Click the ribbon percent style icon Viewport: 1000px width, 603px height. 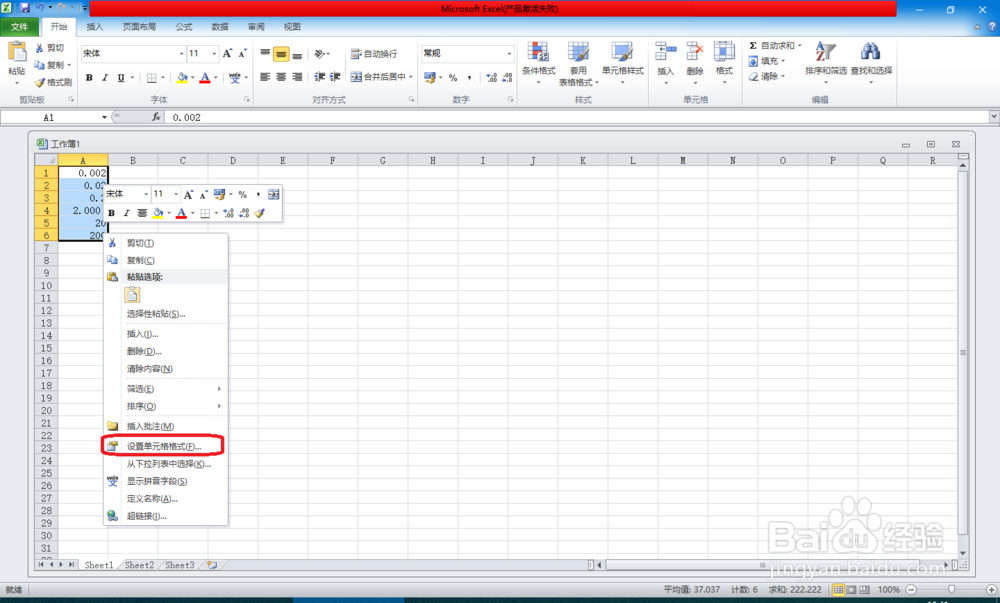453,78
